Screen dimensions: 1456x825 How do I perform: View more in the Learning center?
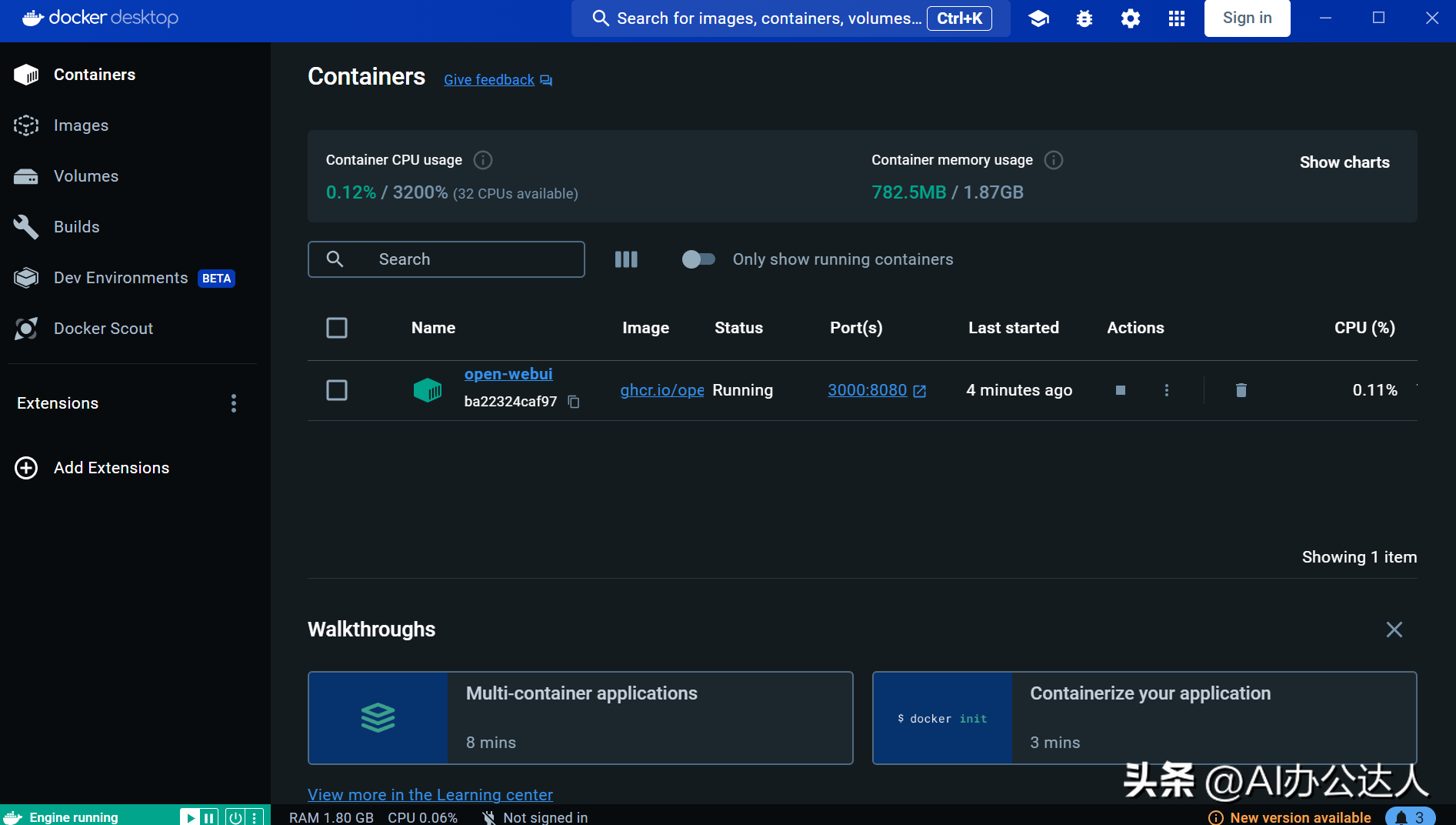pyautogui.click(x=430, y=794)
